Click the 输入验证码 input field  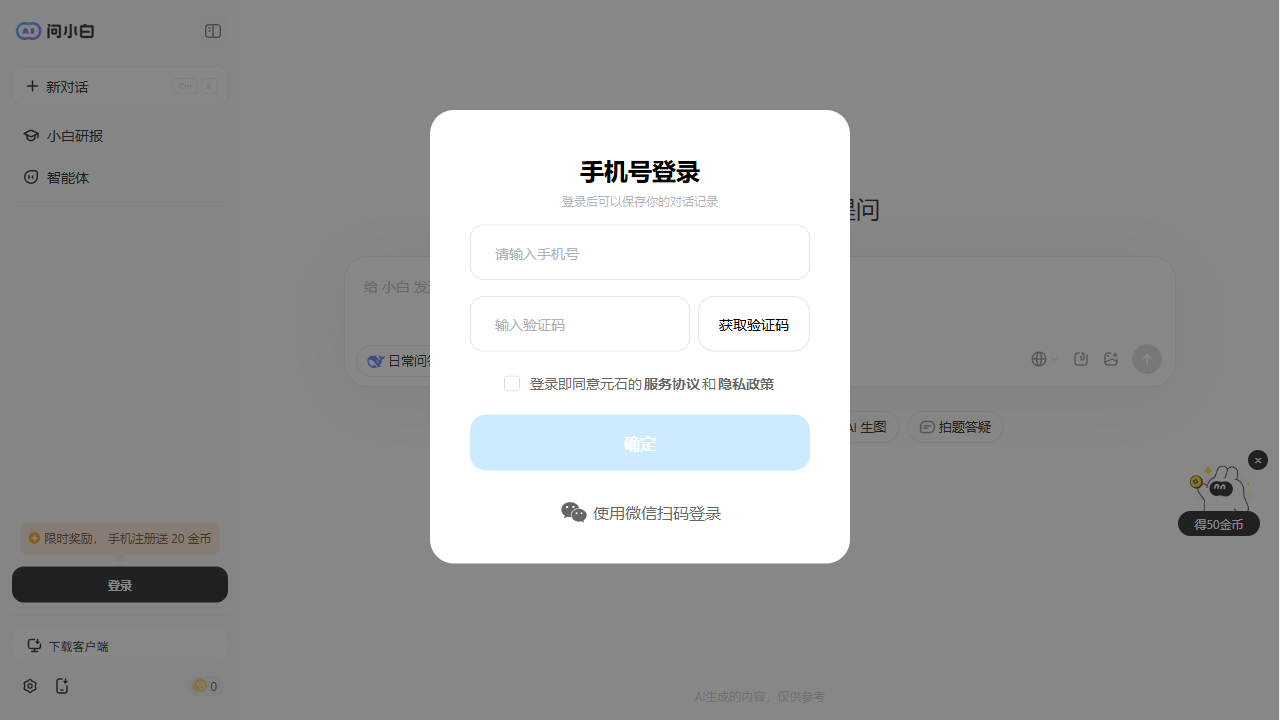[579, 325]
